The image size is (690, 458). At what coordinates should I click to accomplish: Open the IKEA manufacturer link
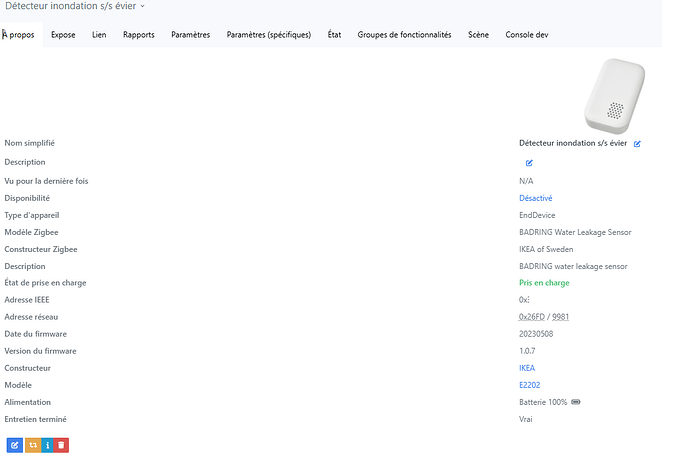pyautogui.click(x=526, y=368)
